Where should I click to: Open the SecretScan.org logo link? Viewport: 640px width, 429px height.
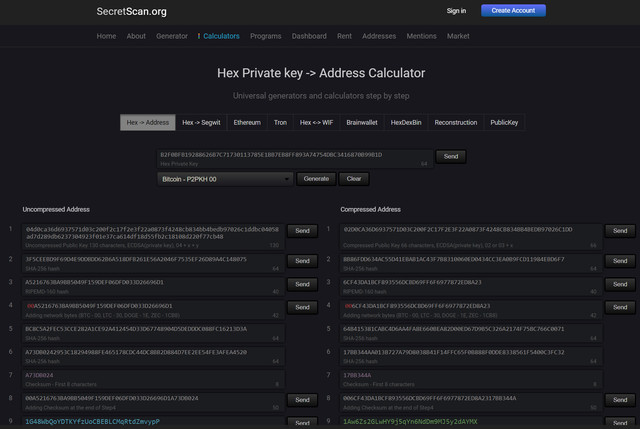[x=131, y=11]
